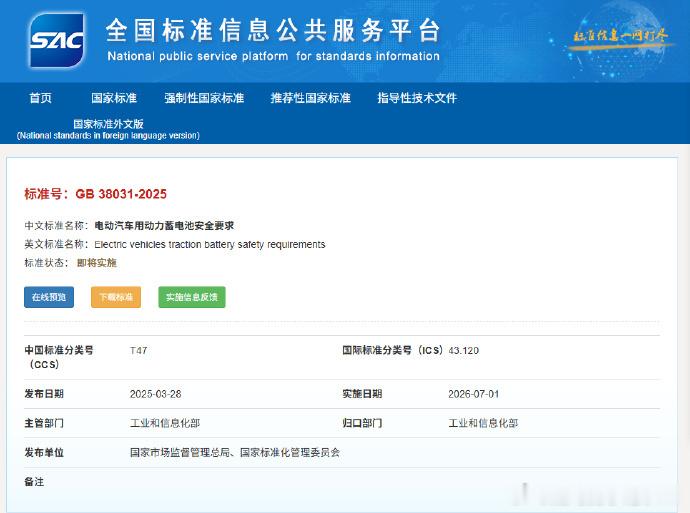Select standard number GB 38031-2025
This screenshot has height=513, width=690.
point(121,194)
